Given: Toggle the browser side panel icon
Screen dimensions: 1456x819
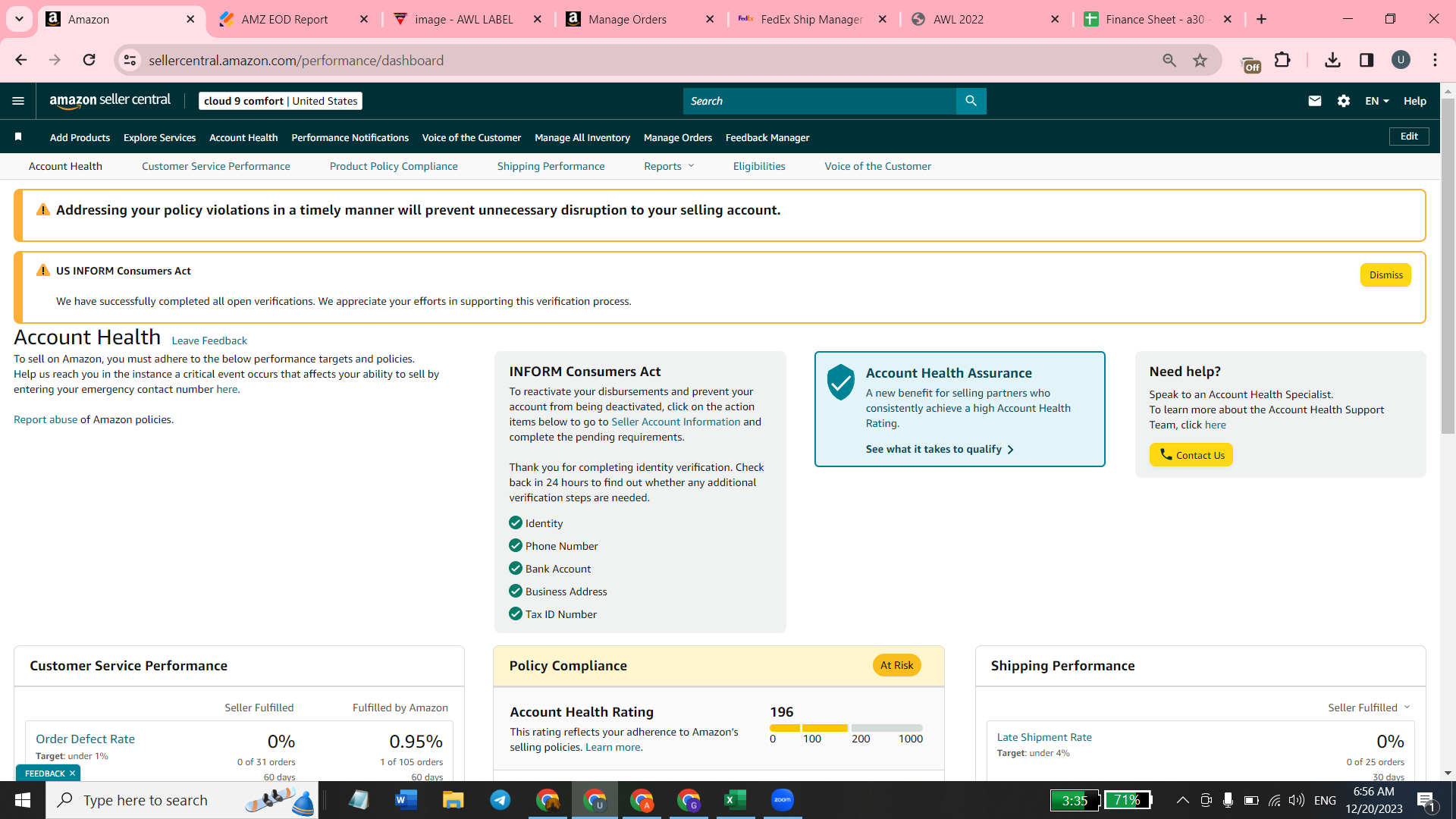Looking at the screenshot, I should (x=1367, y=60).
